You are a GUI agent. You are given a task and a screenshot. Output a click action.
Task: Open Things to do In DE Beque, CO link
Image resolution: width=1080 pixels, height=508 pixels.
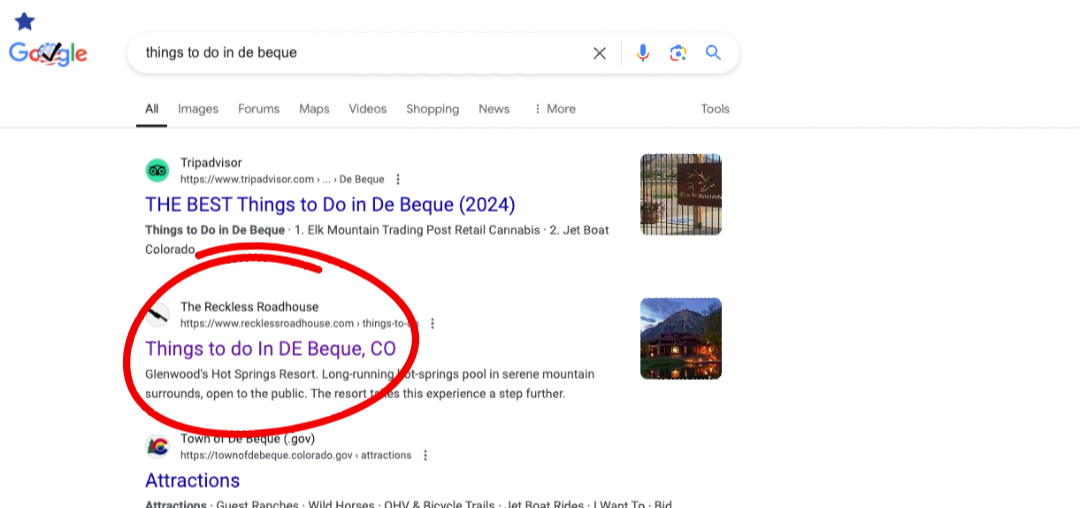pyautogui.click(x=271, y=349)
